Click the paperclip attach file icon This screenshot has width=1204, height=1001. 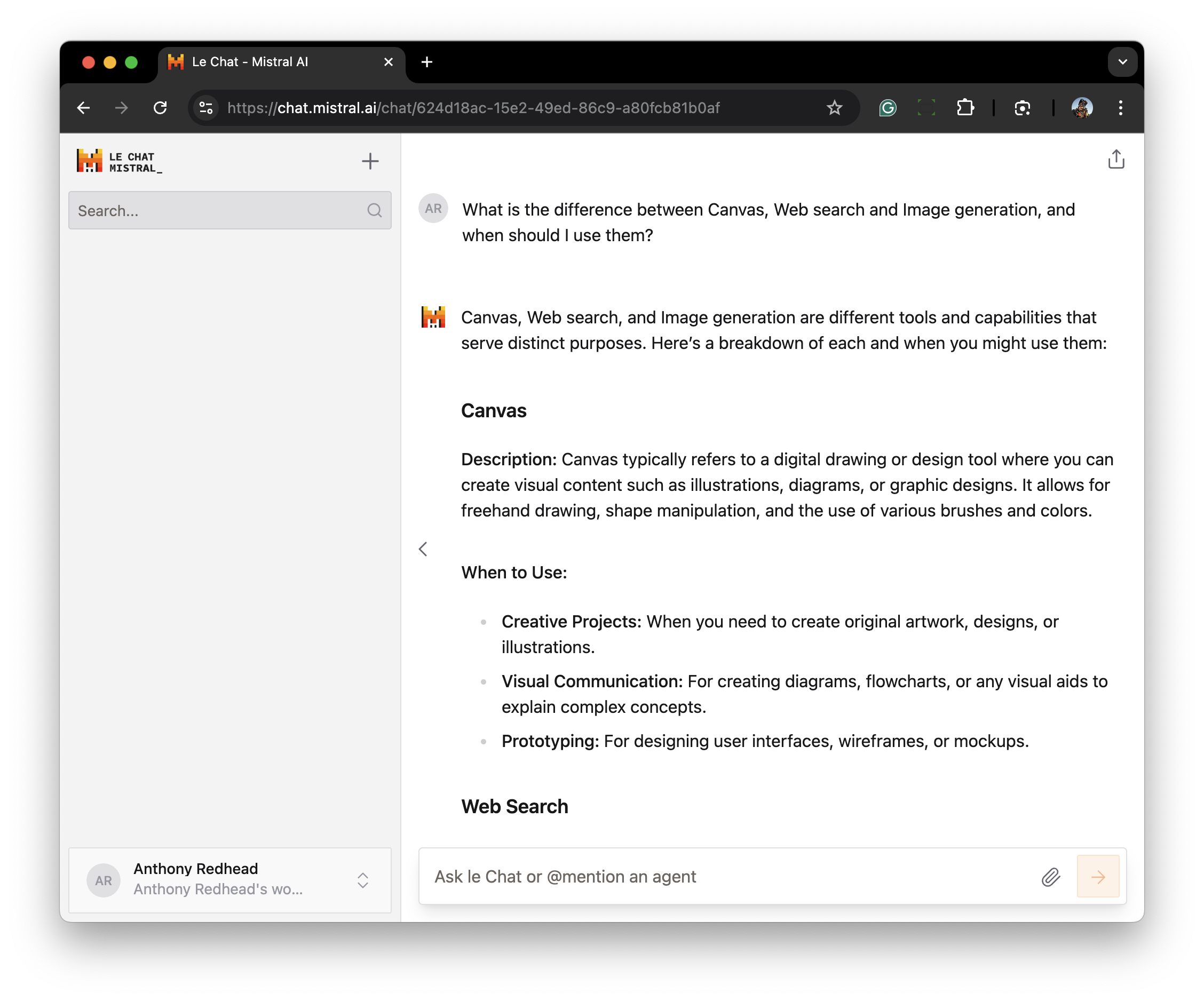click(1050, 877)
